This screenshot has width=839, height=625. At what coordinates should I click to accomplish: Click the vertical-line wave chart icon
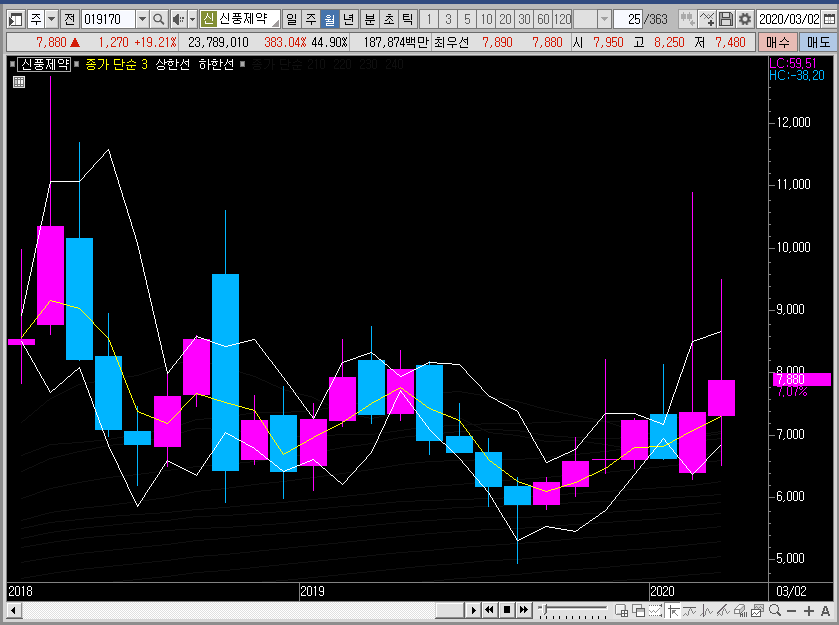click(x=706, y=610)
